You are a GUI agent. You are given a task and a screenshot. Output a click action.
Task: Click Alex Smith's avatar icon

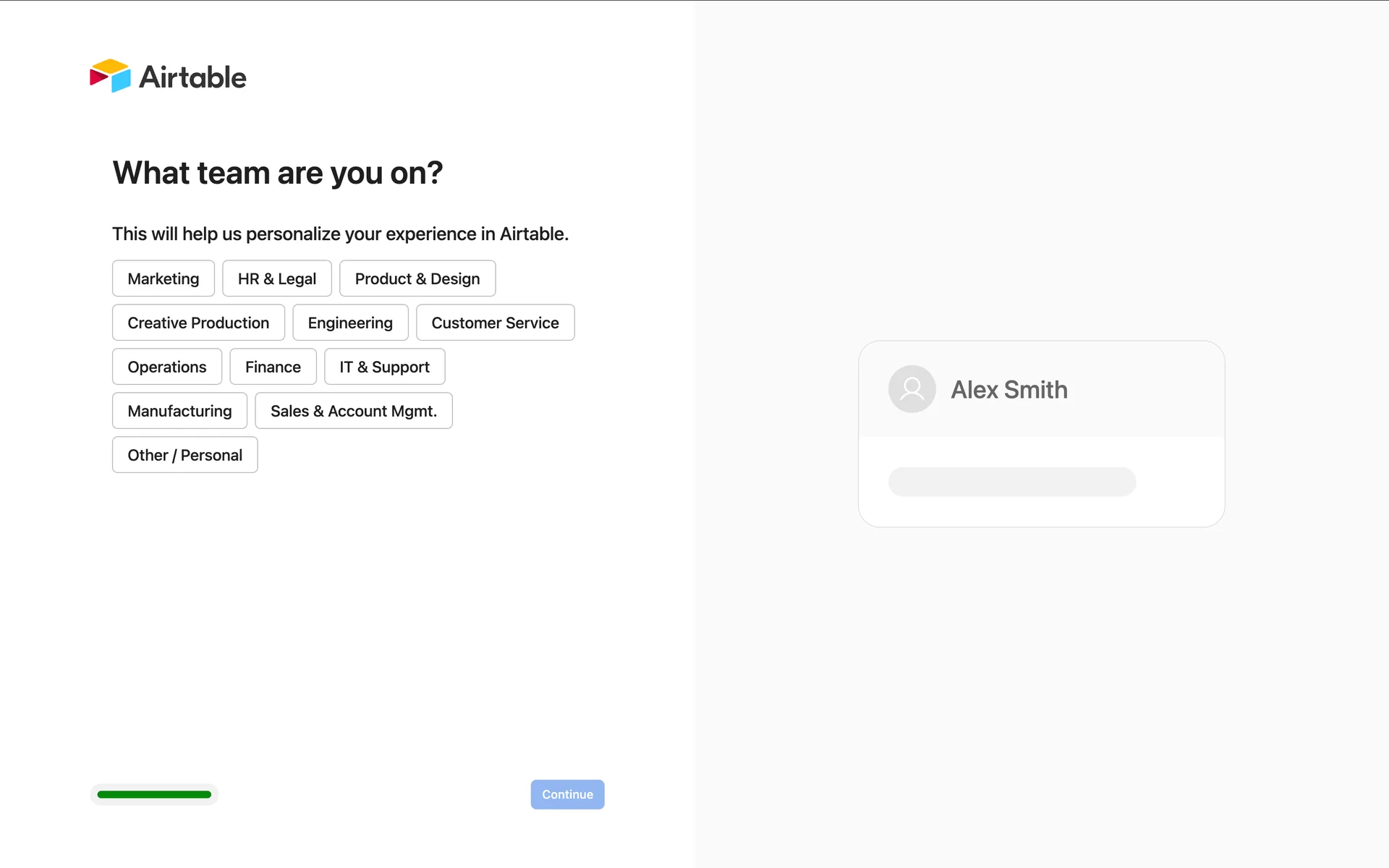912,389
